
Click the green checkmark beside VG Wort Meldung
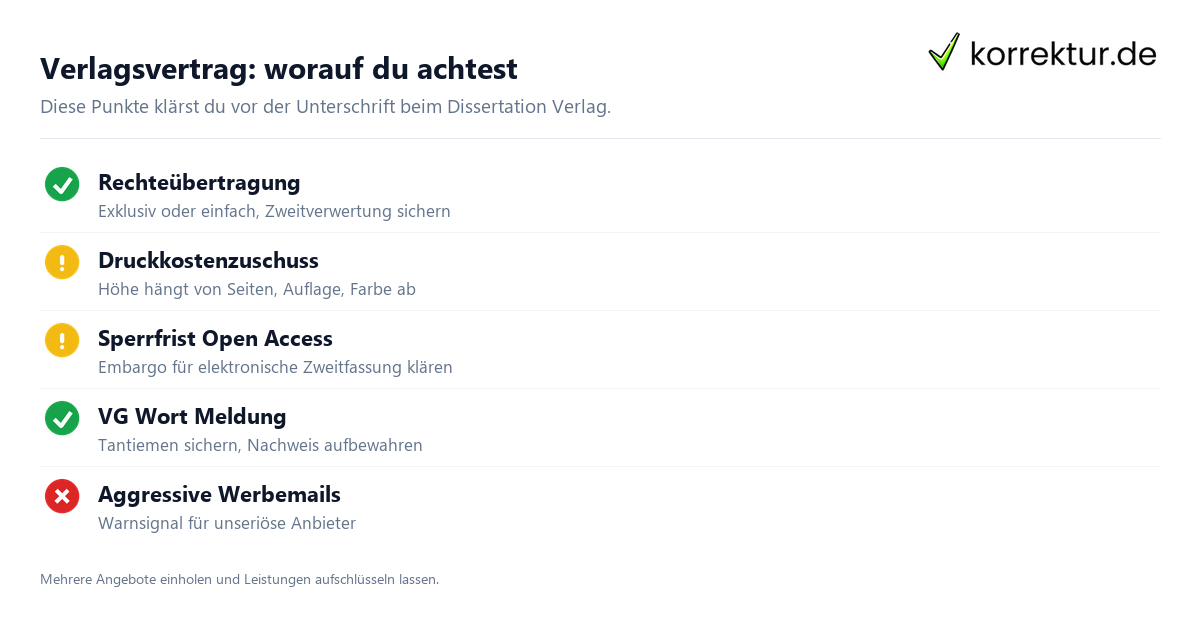pos(62,418)
